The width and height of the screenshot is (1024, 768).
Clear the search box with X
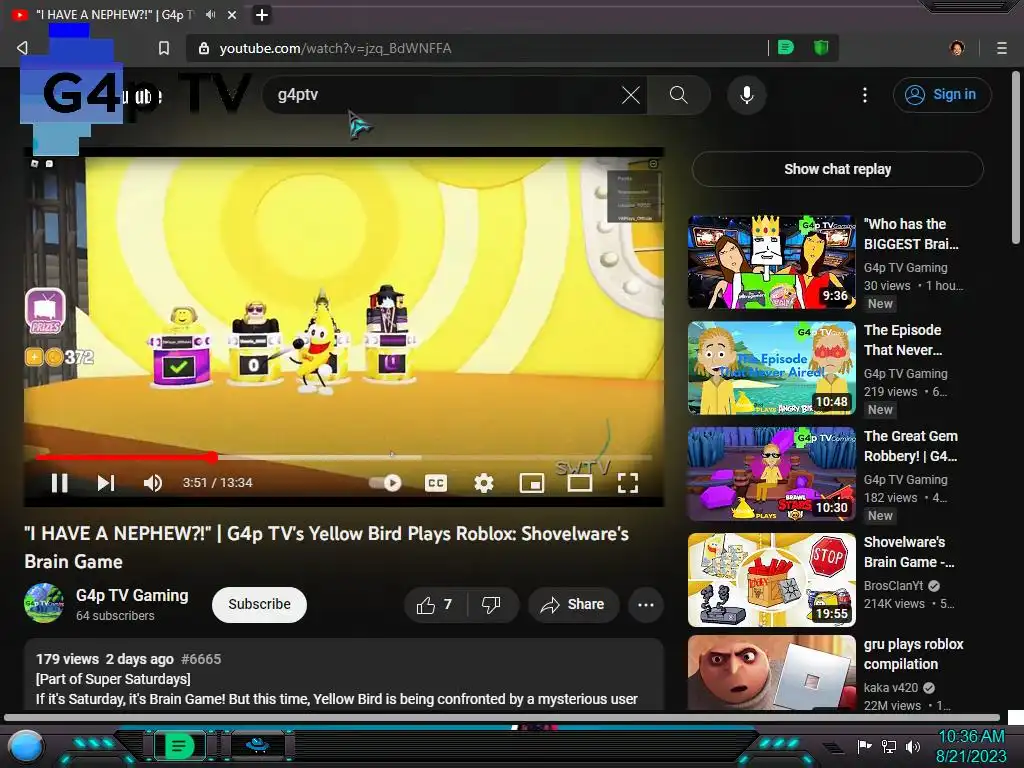coord(631,95)
